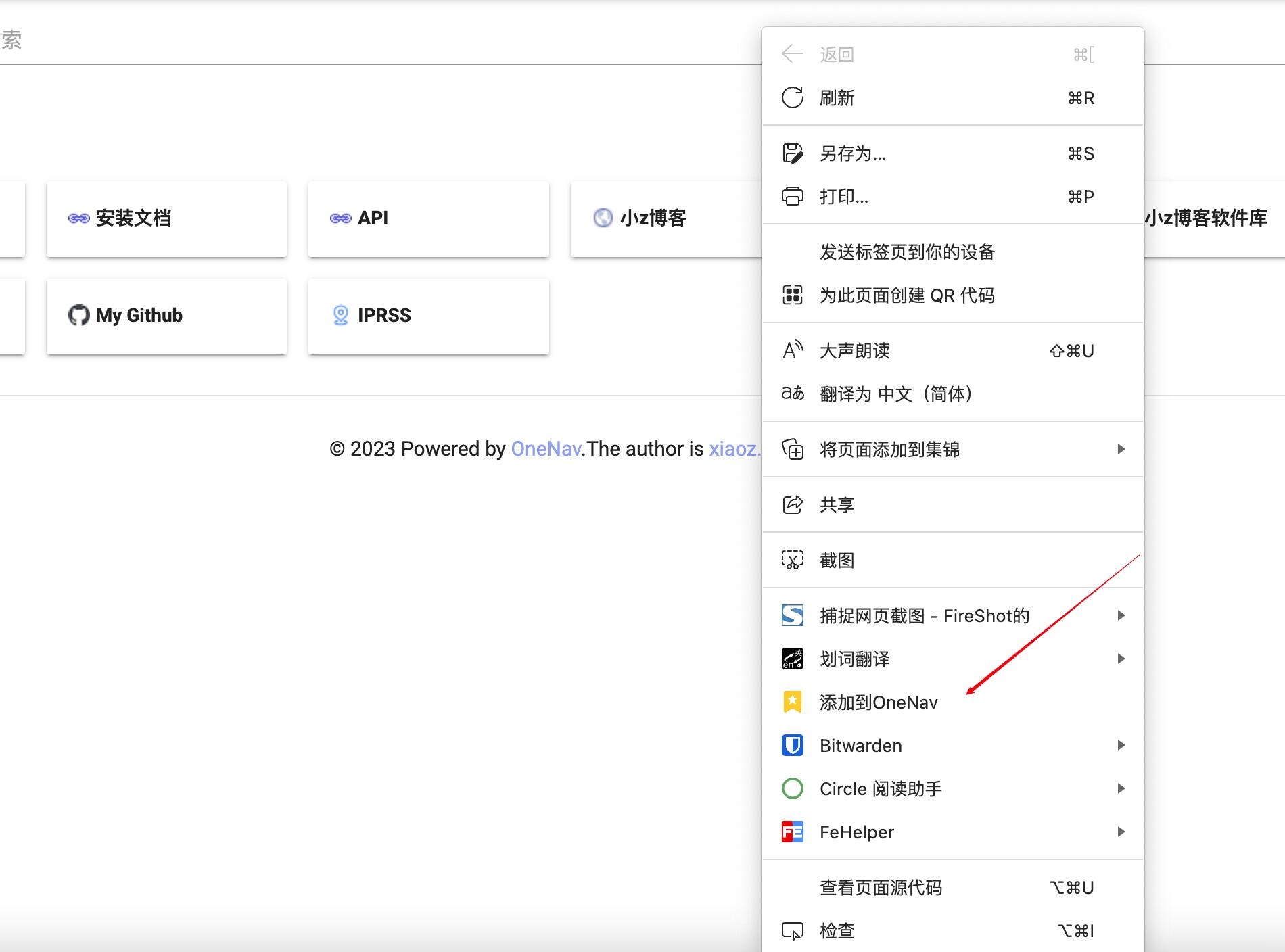Click the yellow OneNav star icon

tap(792, 702)
